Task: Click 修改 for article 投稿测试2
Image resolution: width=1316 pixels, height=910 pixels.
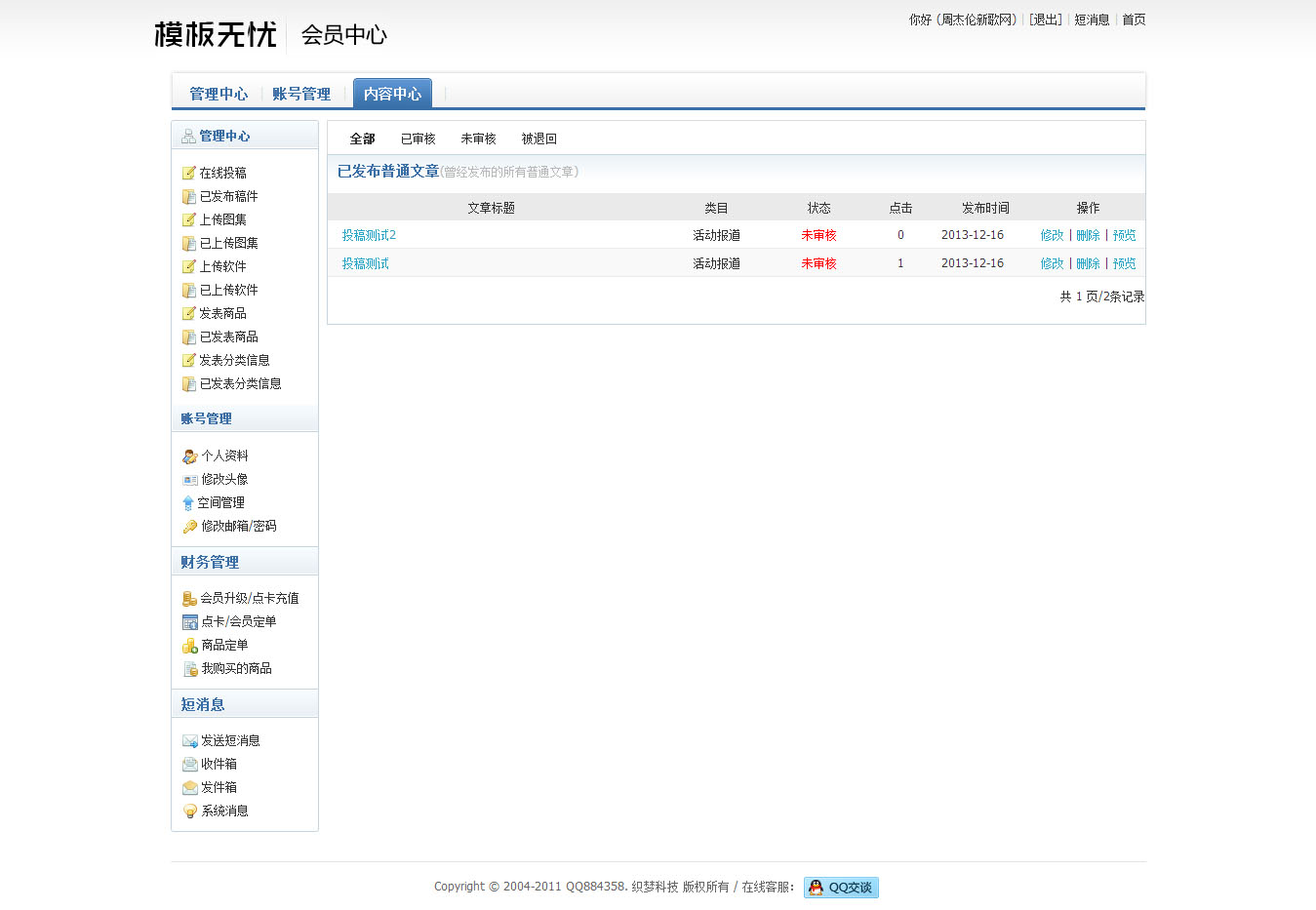Action: click(1052, 235)
